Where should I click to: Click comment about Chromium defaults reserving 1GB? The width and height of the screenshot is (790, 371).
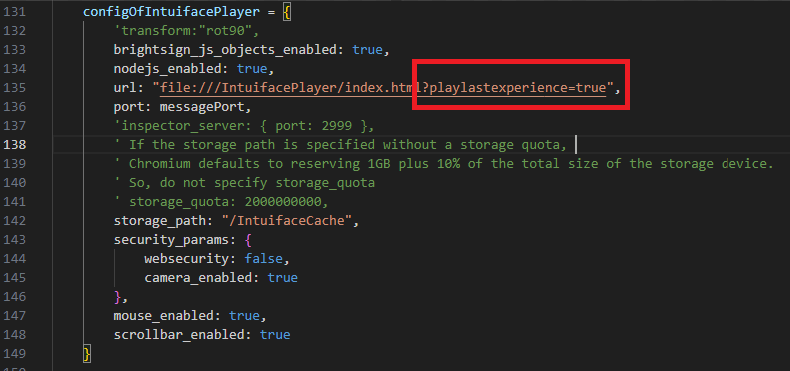(444, 164)
